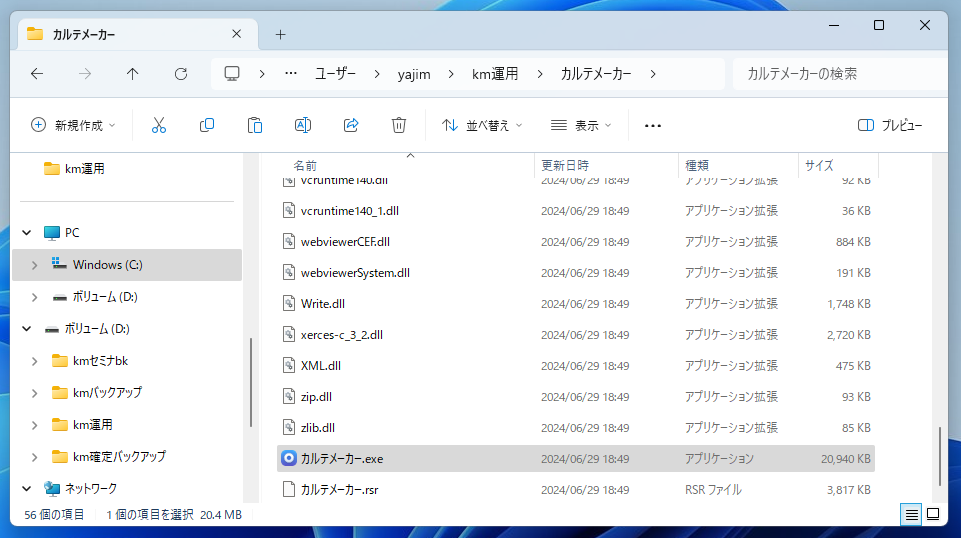Click the Rename icon in toolbar
This screenshot has width=961, height=538.
coord(302,125)
